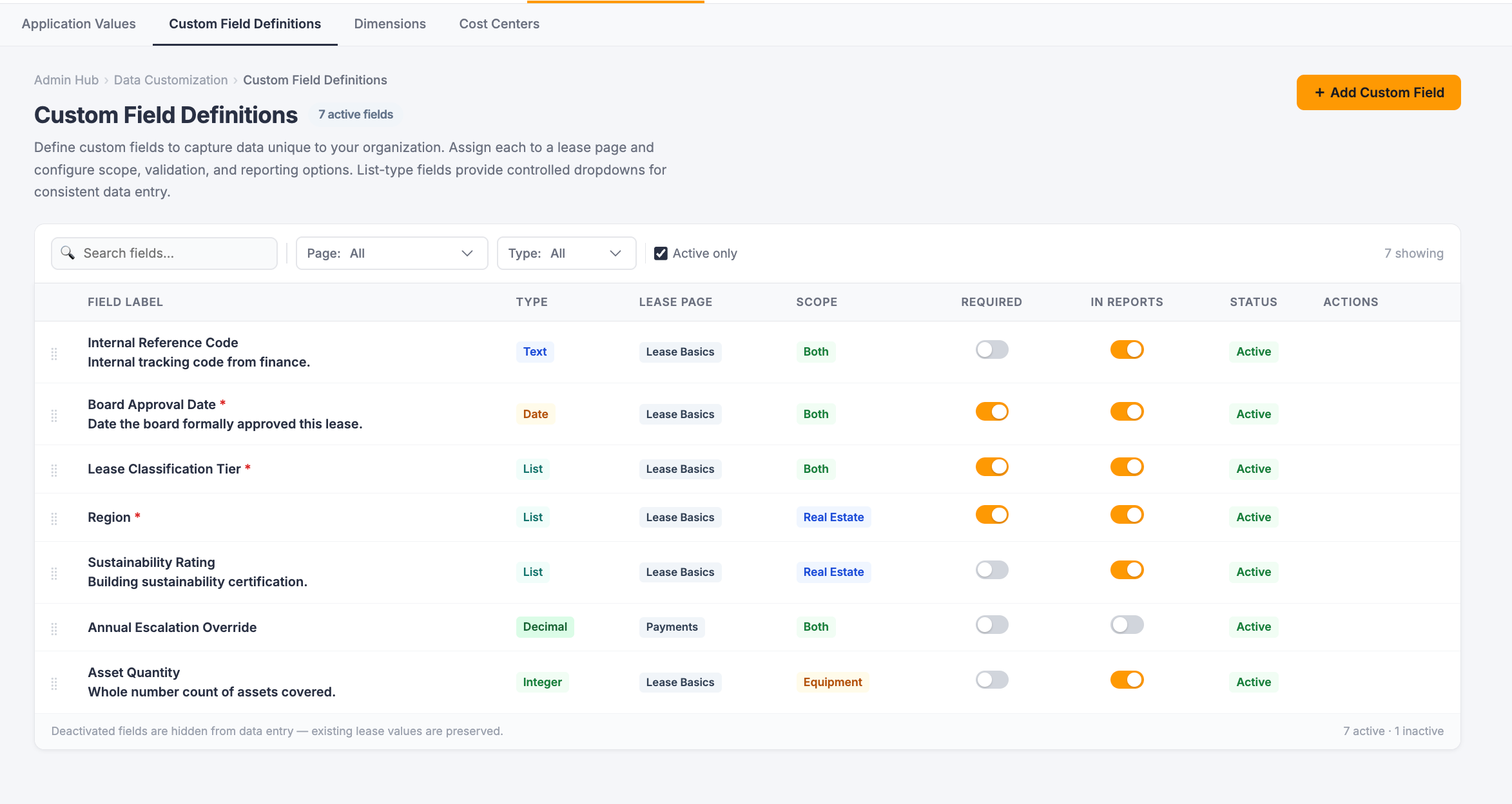Click the drag handle beside Sustainability Rating

click(54, 572)
